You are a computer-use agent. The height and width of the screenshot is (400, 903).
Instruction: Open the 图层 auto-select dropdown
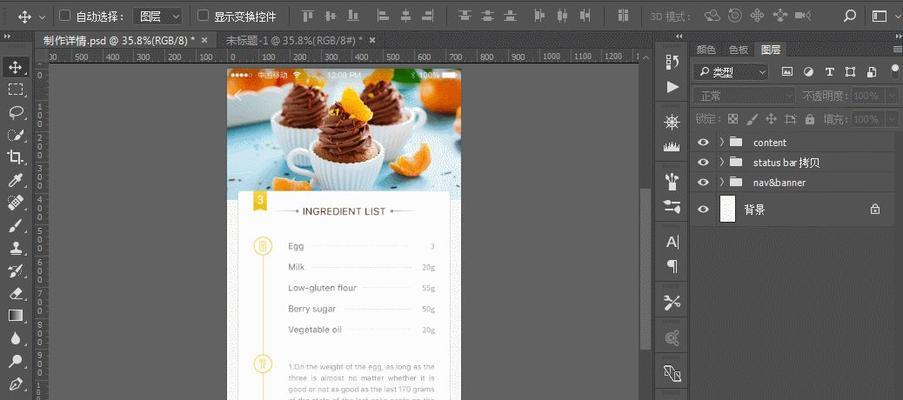click(x=158, y=16)
